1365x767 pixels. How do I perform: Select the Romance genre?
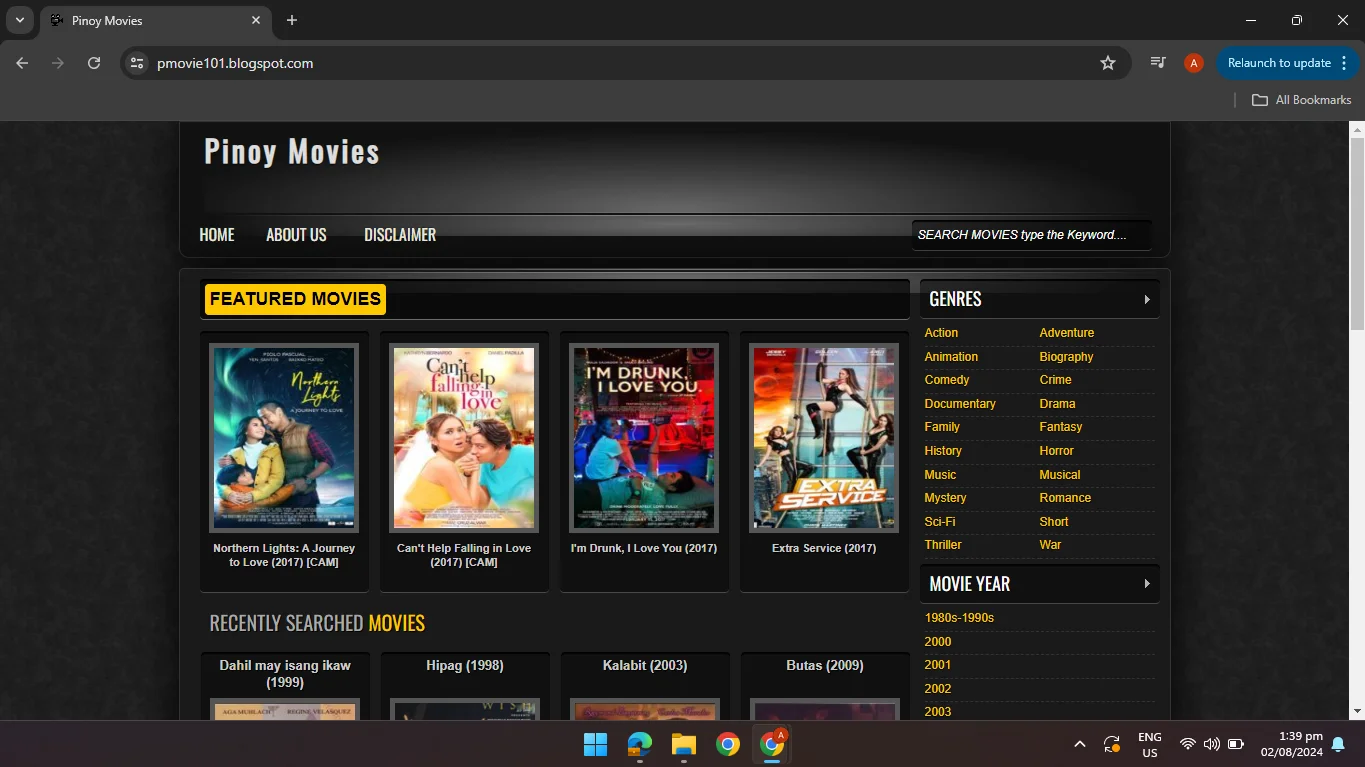1065,498
